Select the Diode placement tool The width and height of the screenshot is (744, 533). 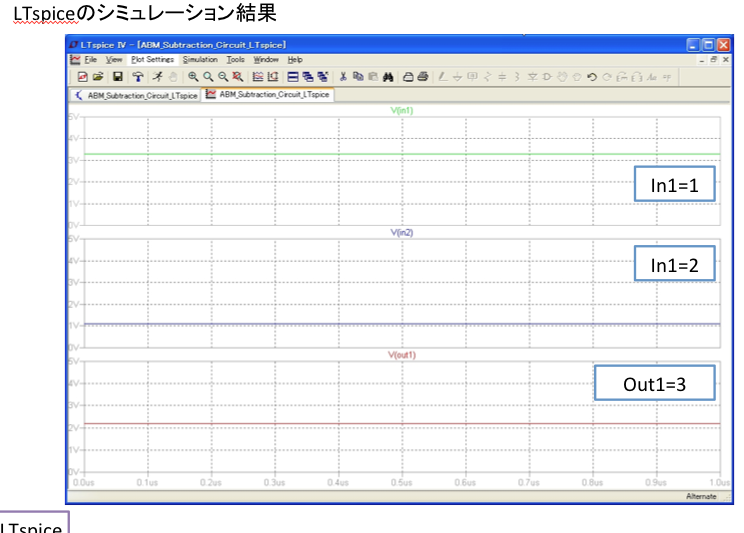[x=532, y=76]
